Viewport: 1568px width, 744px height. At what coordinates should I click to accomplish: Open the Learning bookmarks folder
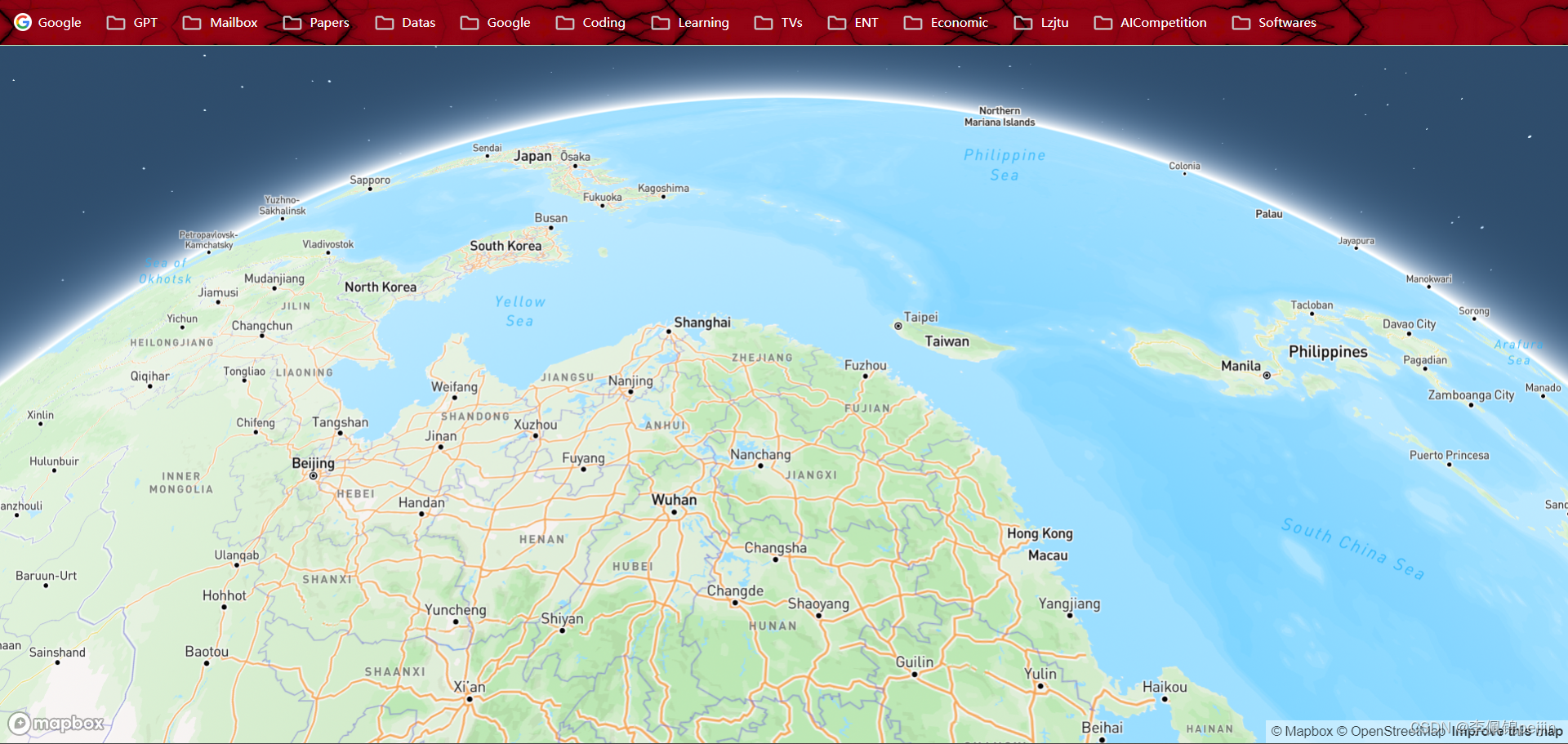click(x=691, y=23)
